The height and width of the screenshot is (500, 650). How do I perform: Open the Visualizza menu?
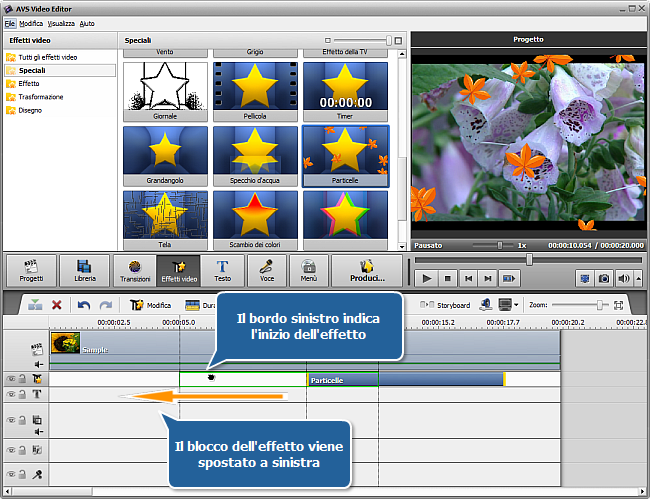point(62,22)
